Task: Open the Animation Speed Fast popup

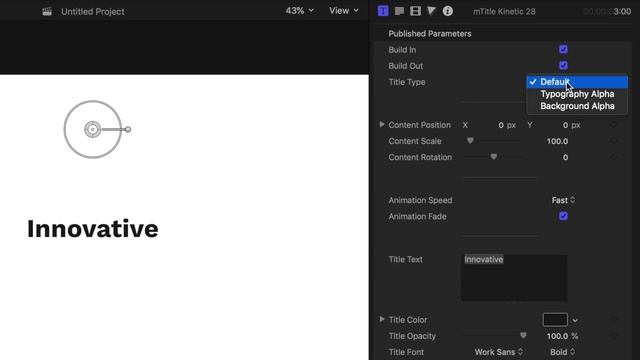Action: tap(563, 200)
